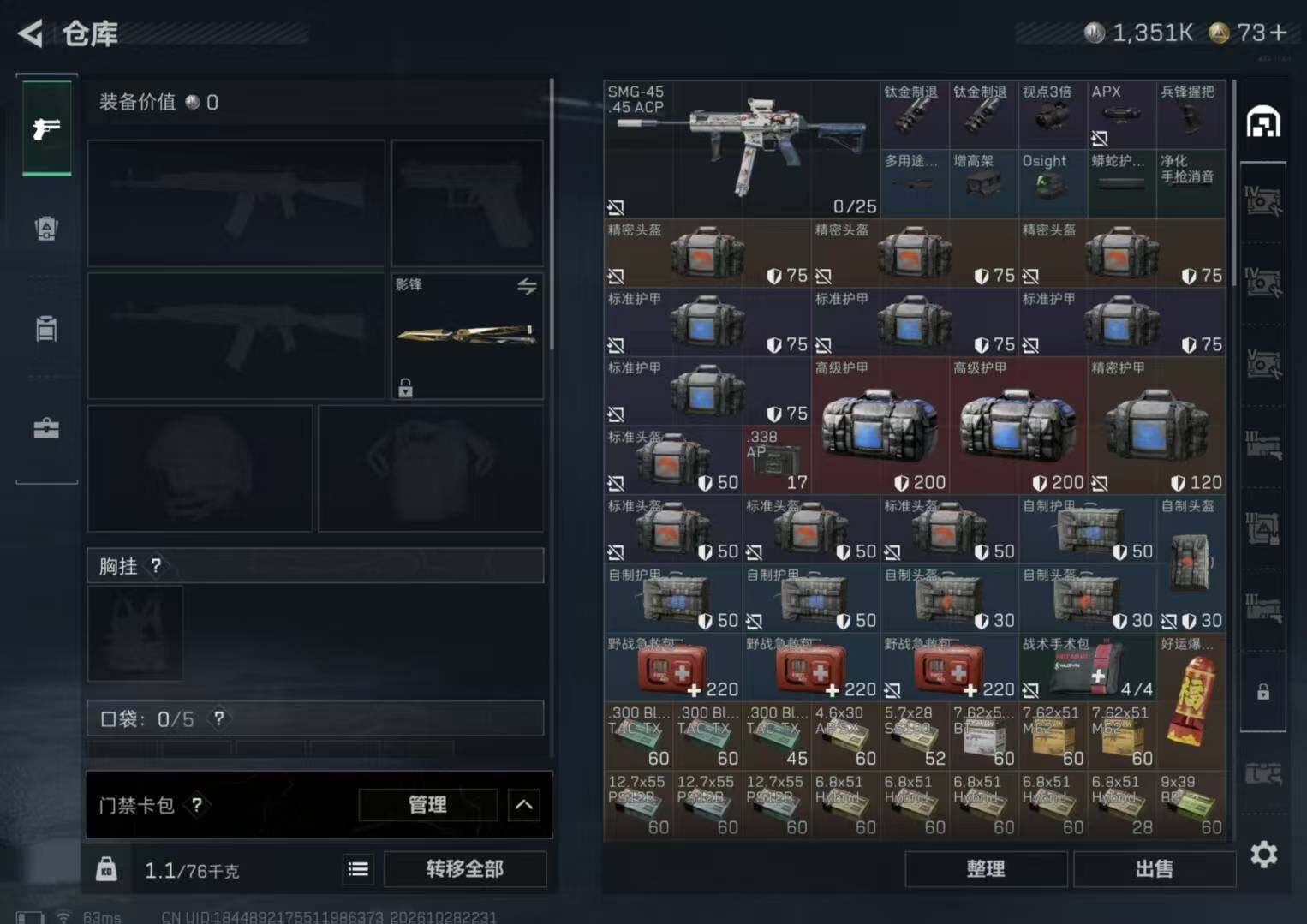Select the briefcase sidebar tab
The height and width of the screenshot is (924, 1307).
[x=46, y=428]
